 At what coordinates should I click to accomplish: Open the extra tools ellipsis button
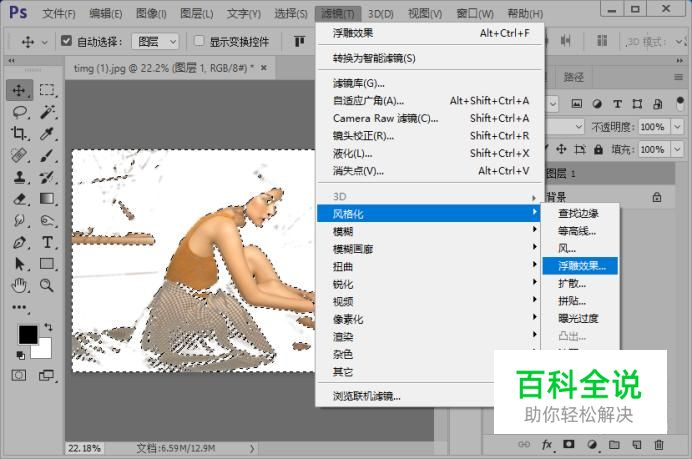point(19,307)
